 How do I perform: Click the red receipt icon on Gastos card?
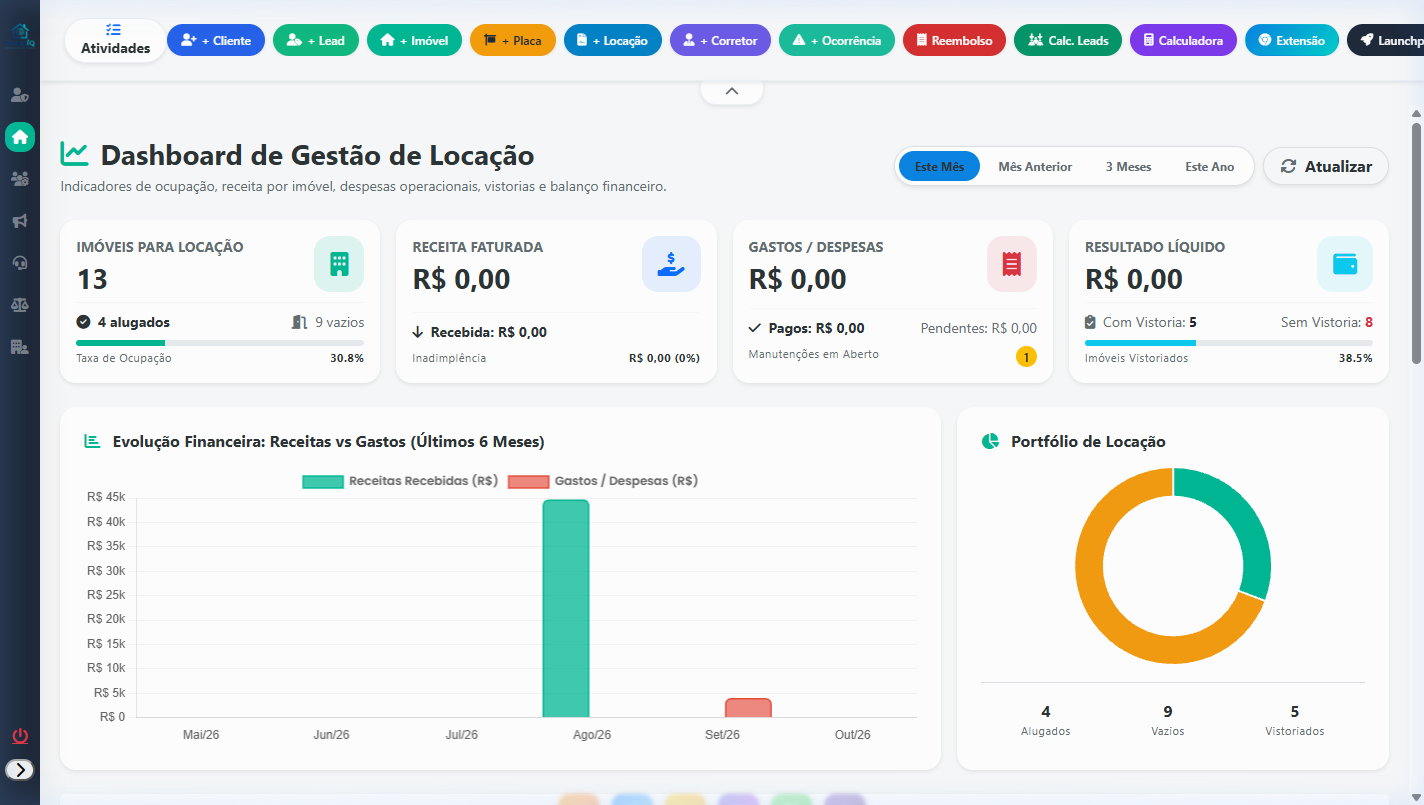point(1012,264)
